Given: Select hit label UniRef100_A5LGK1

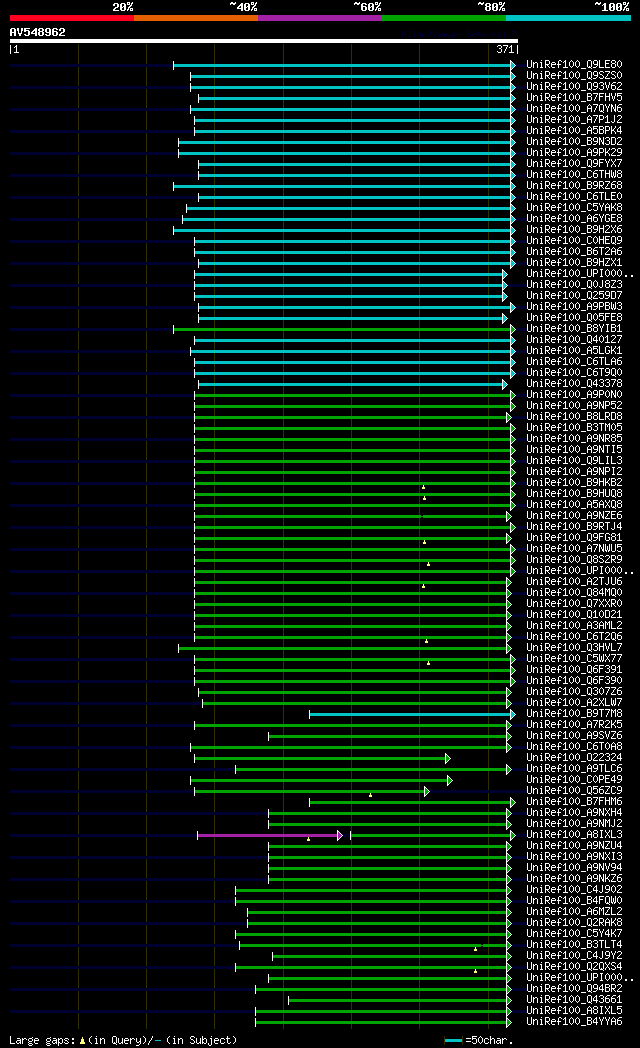Looking at the screenshot, I should [x=574, y=351].
